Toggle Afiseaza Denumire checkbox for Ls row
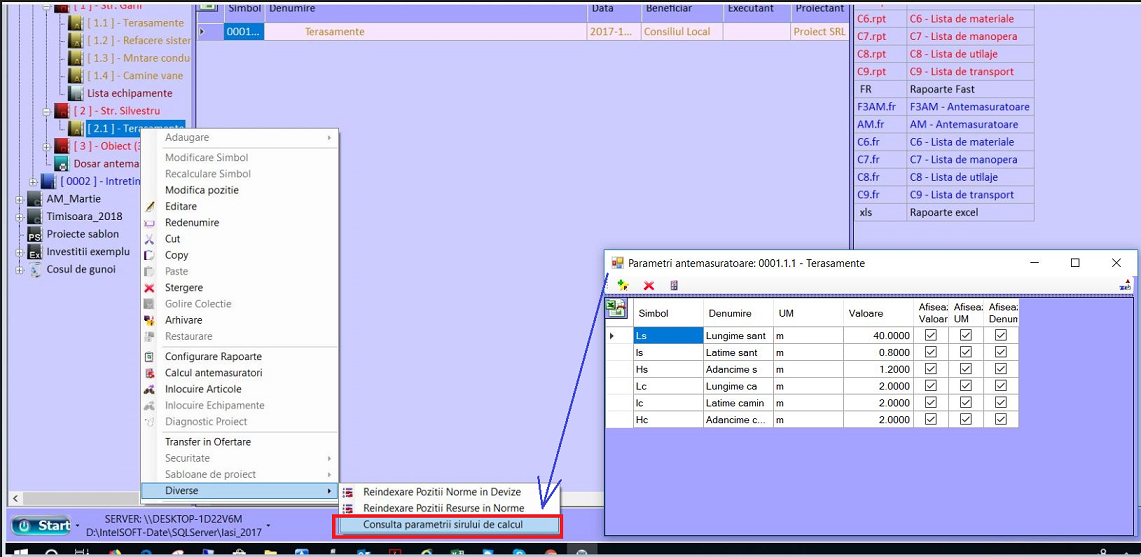Image resolution: width=1141 pixels, height=557 pixels. [1001, 336]
